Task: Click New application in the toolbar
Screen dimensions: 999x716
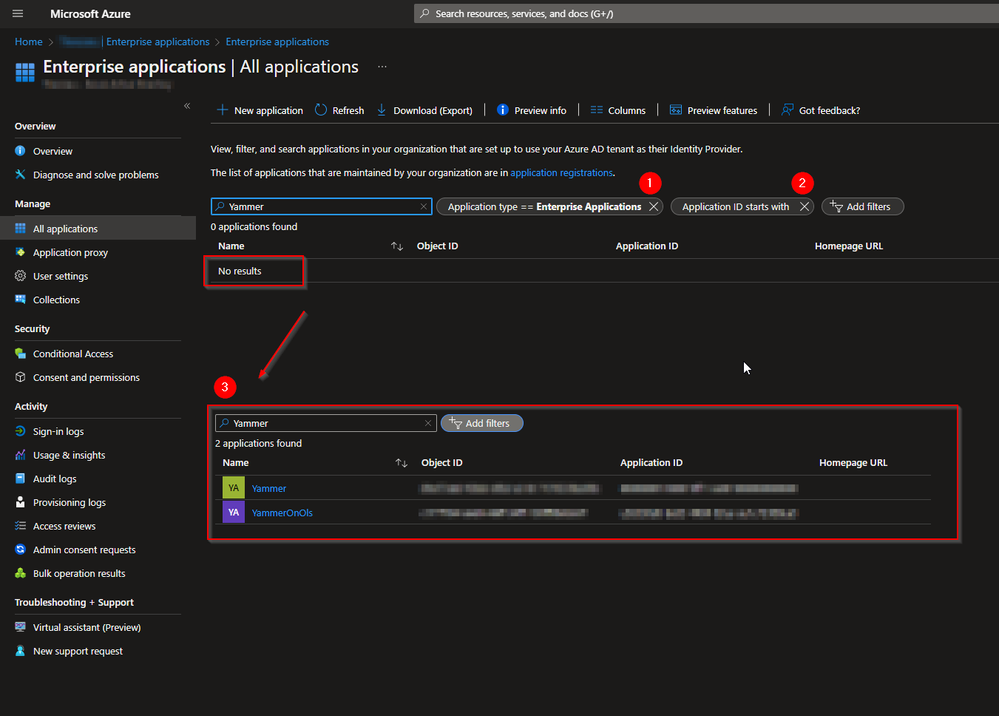Action: [260, 110]
